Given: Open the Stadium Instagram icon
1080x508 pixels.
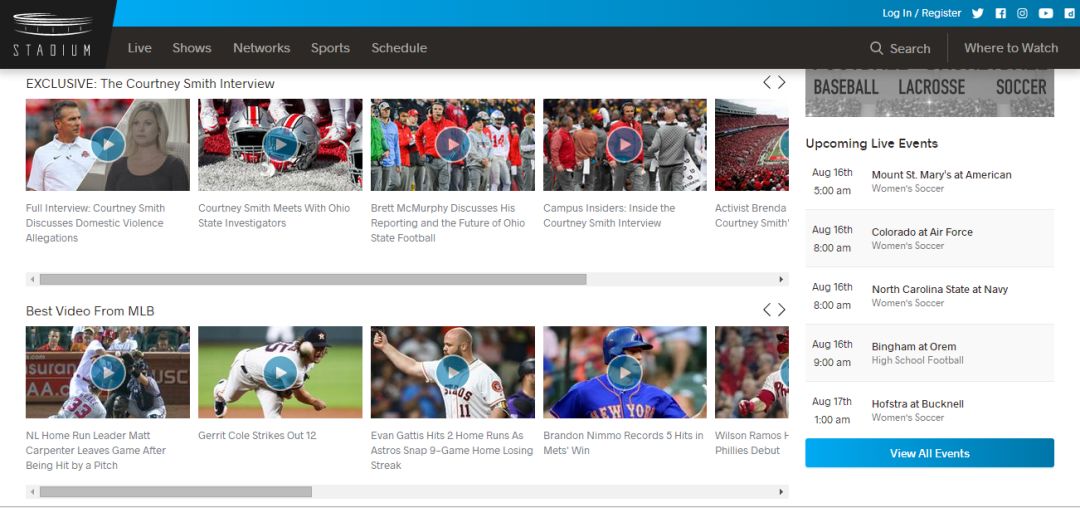Looking at the screenshot, I should tap(1023, 13).
